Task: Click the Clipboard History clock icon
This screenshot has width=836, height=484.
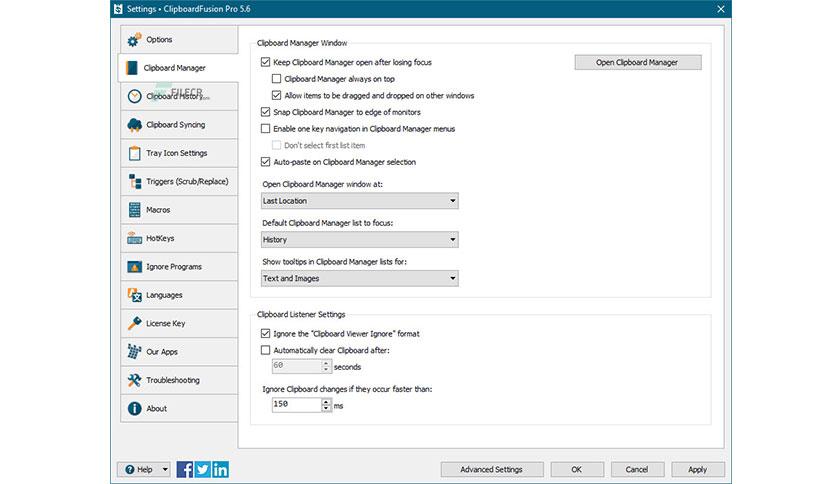Action: pos(134,96)
